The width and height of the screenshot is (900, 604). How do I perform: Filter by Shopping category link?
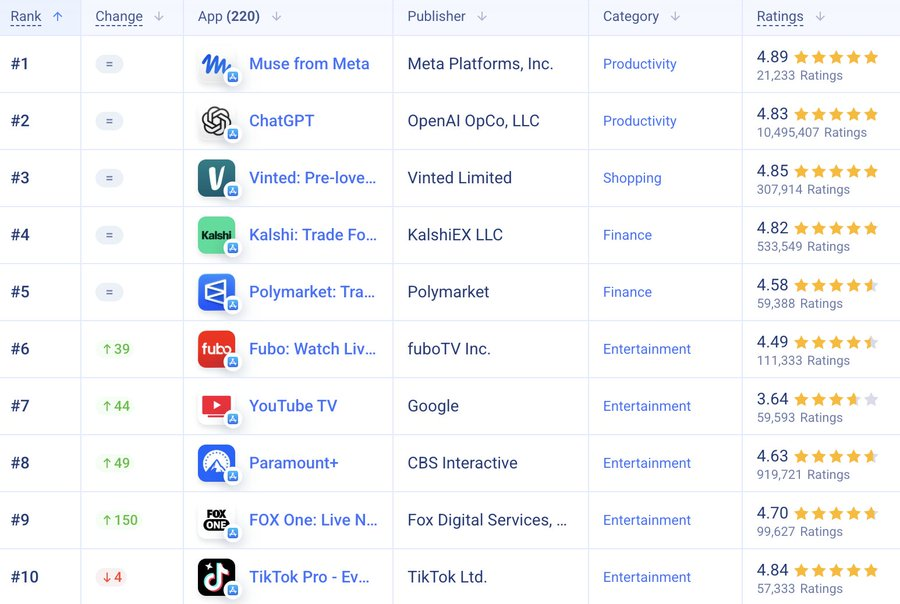coord(632,178)
